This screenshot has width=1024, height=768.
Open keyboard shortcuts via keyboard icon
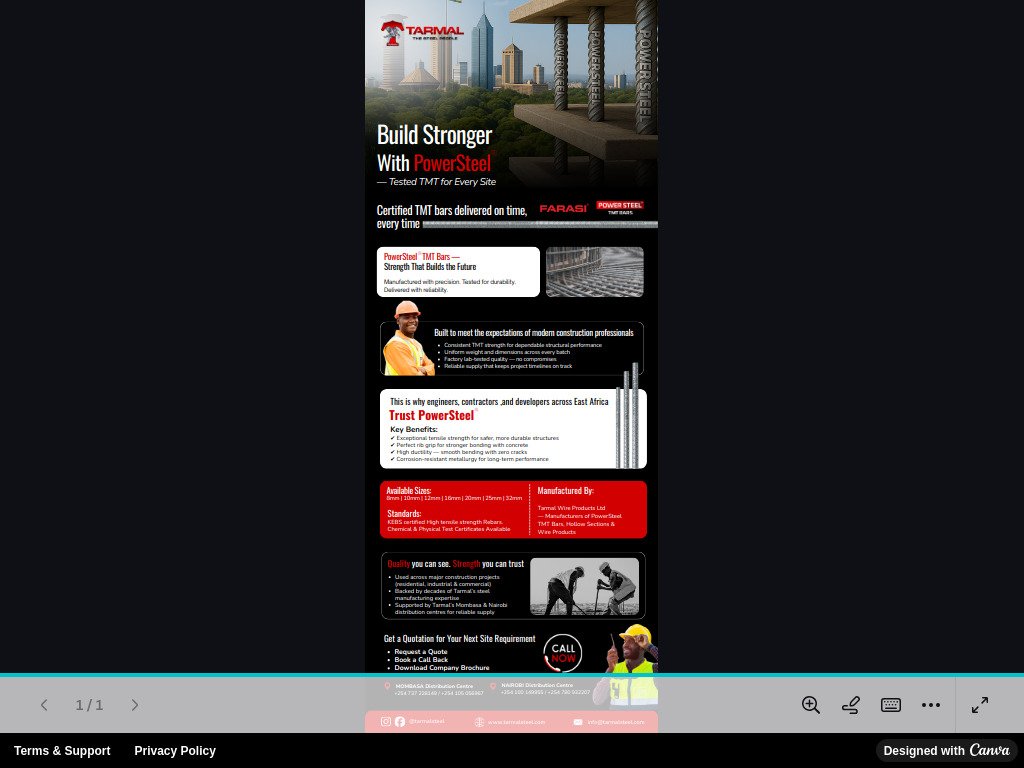(x=891, y=705)
